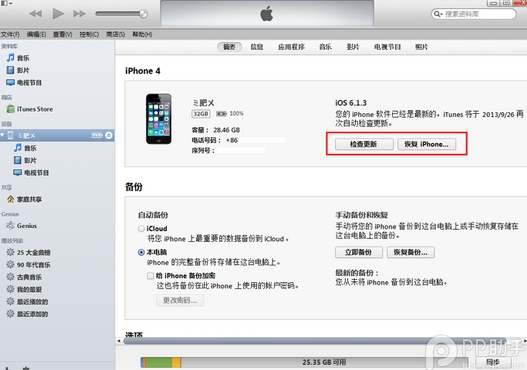Image resolution: width=527 pixels, height=370 pixels.
Task: Switch to the 应用程序 tab
Action: click(x=291, y=47)
